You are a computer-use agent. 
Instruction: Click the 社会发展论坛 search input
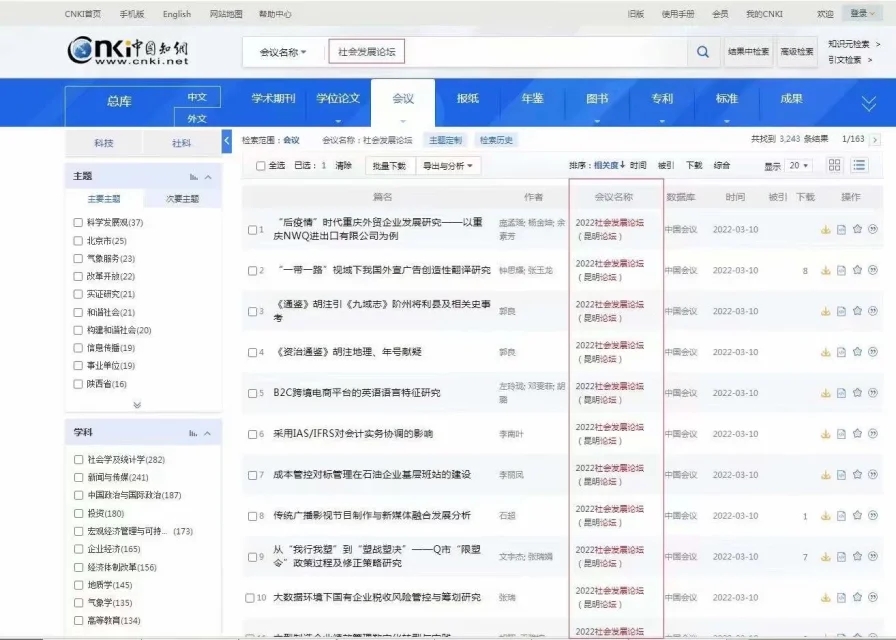pyautogui.click(x=366, y=51)
